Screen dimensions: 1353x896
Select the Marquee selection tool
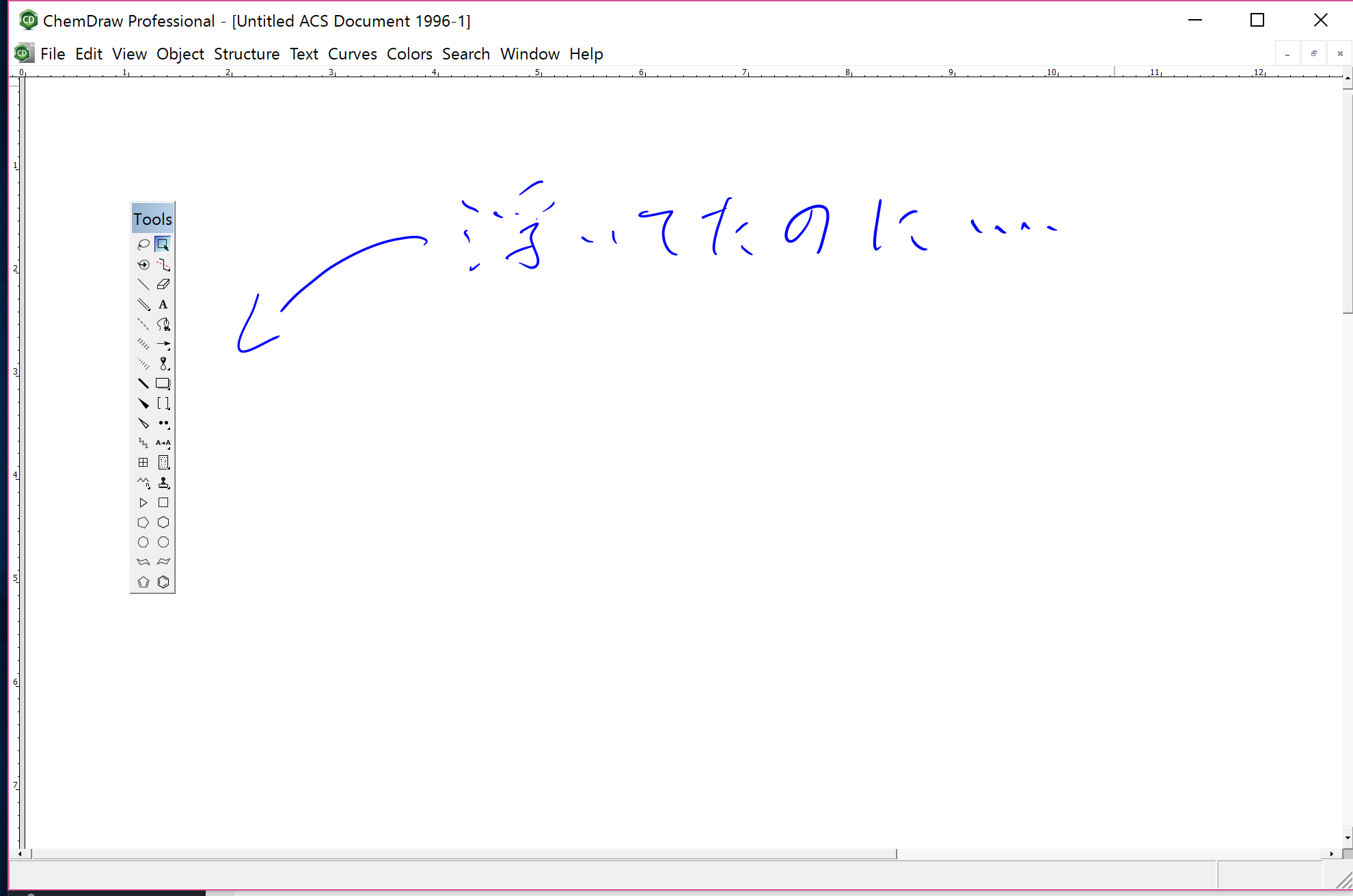pos(163,245)
